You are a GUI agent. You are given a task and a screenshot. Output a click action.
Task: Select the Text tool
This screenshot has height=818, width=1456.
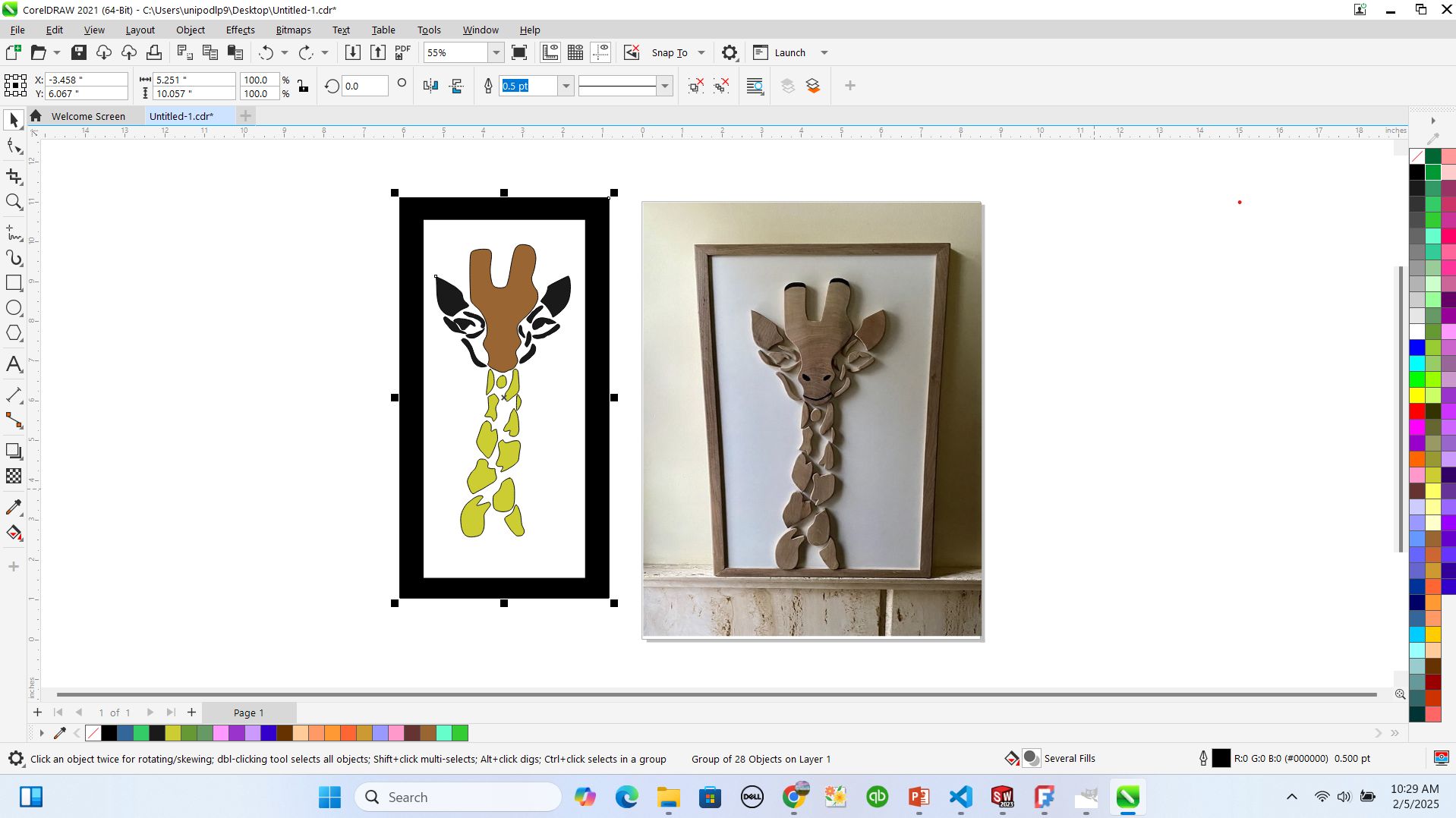click(x=14, y=364)
